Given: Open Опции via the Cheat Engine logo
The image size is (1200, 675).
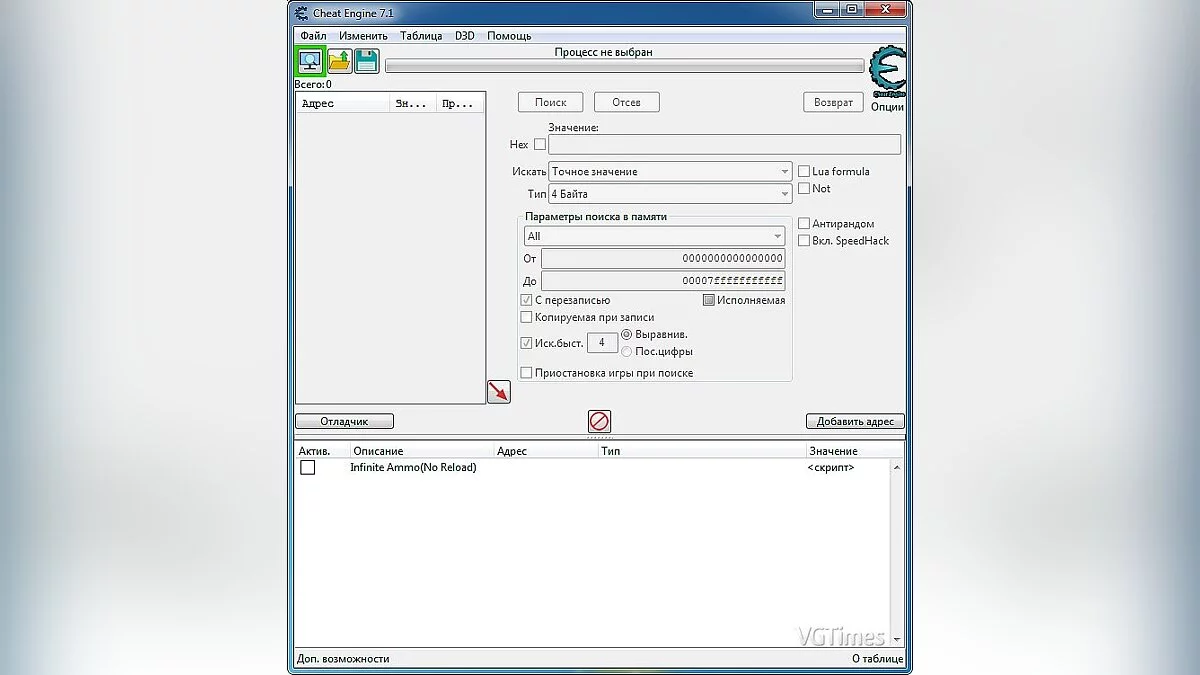Looking at the screenshot, I should [x=886, y=68].
